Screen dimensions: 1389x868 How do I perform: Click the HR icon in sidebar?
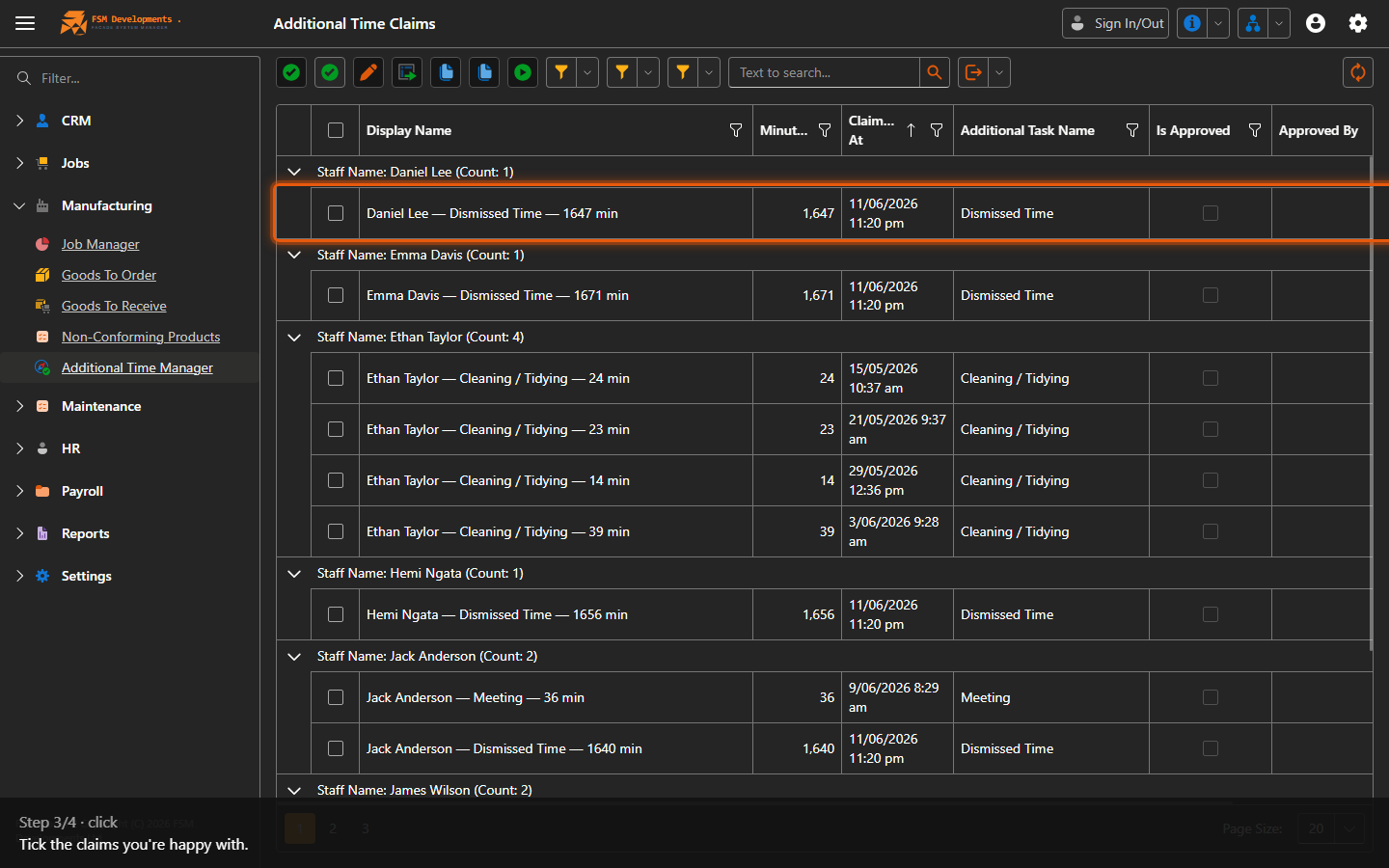tap(42, 448)
